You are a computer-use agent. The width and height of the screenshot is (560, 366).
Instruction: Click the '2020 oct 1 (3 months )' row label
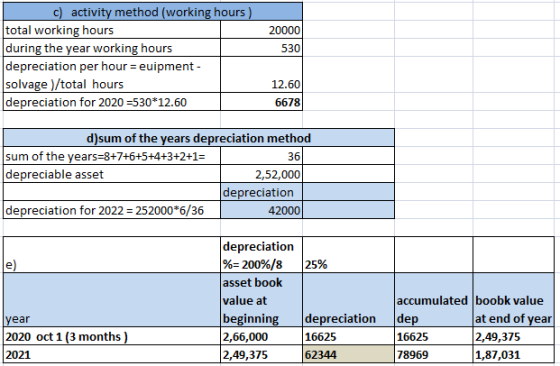tap(112, 336)
